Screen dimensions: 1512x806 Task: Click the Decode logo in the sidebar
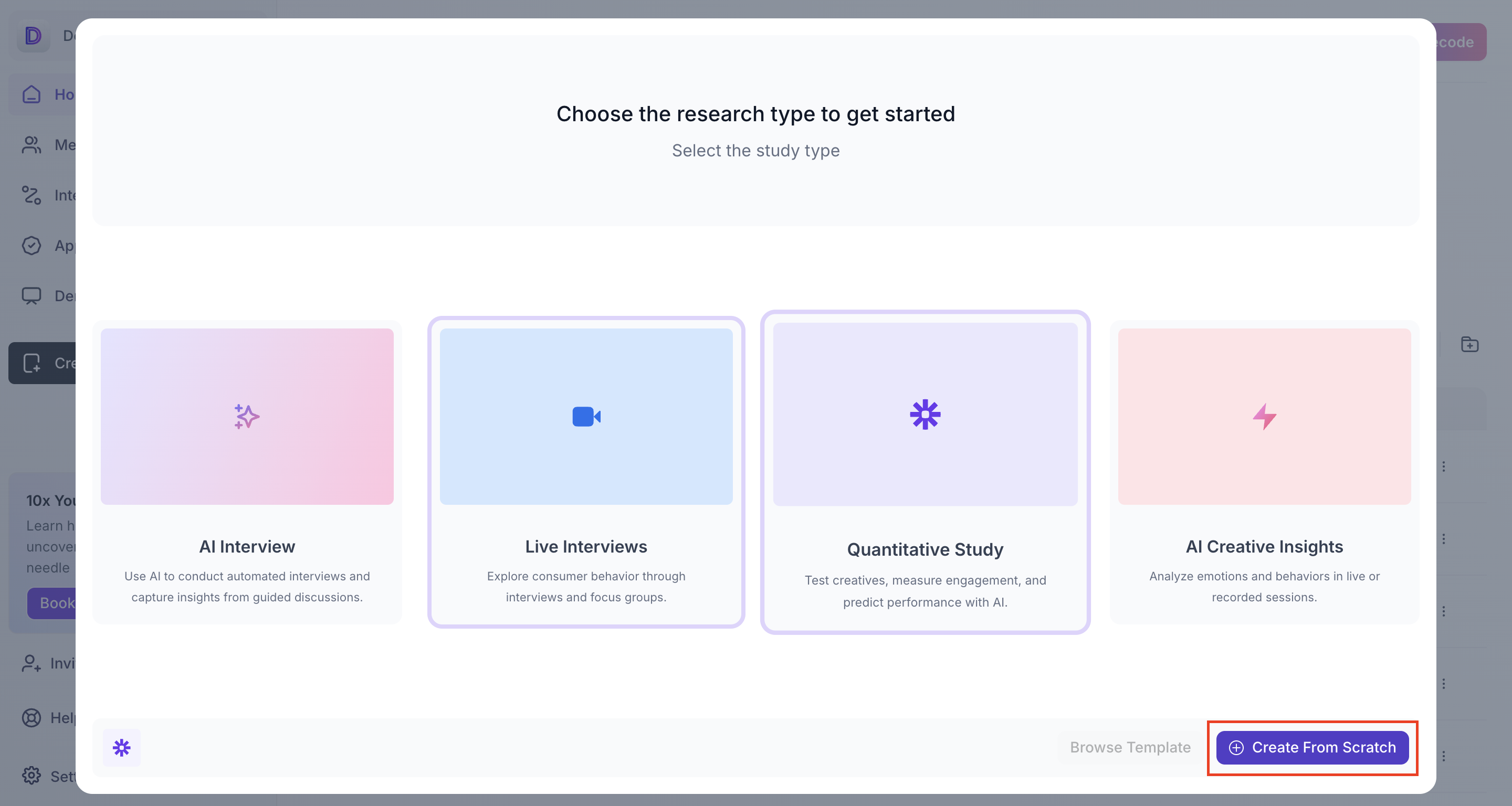click(x=34, y=36)
